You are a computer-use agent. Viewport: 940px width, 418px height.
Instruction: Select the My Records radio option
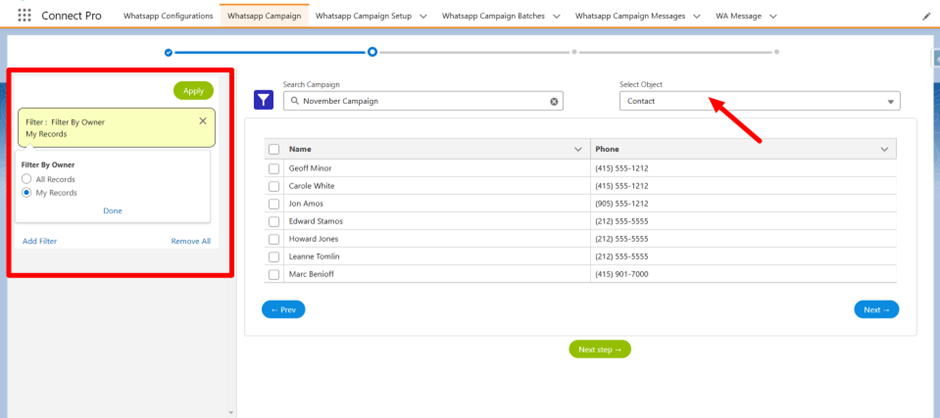[x=26, y=193]
